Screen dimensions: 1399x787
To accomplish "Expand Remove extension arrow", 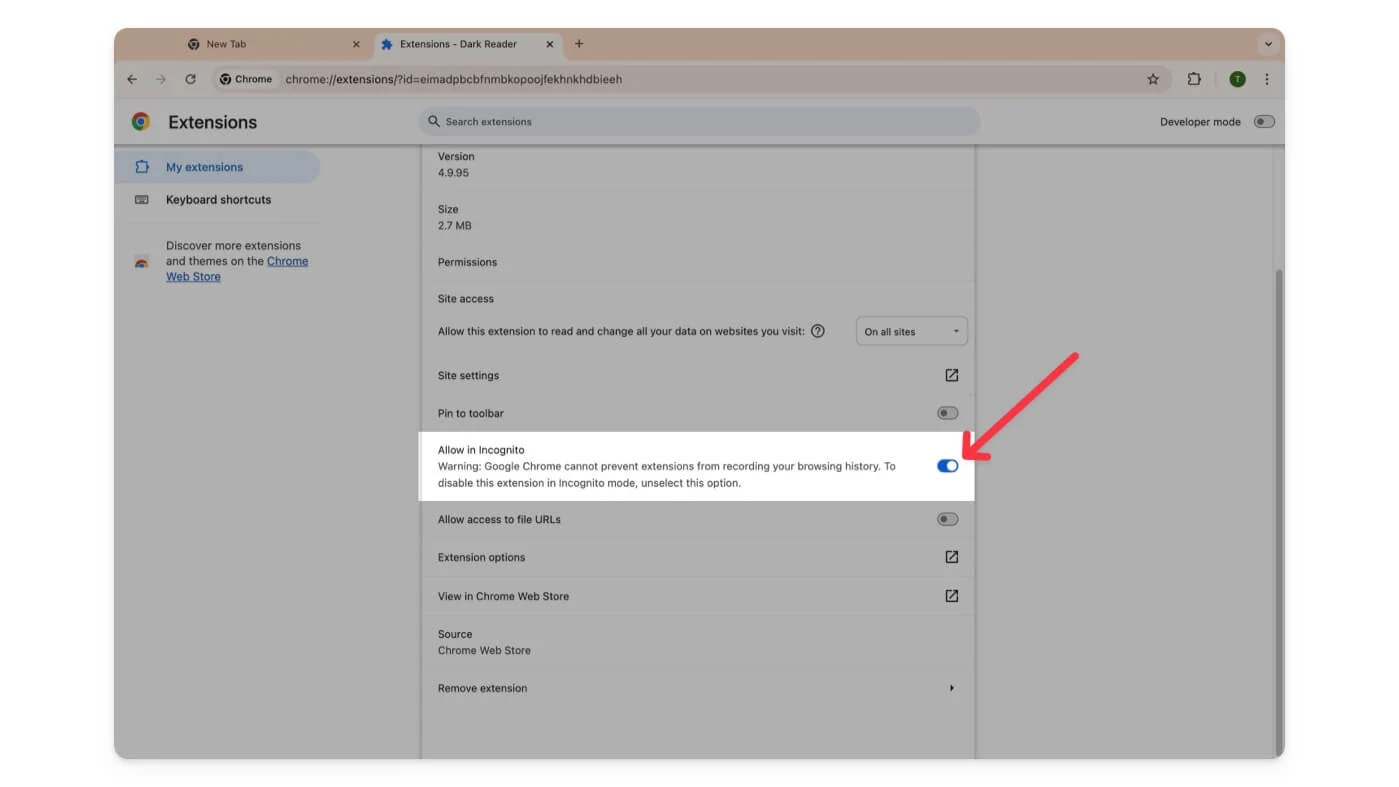I will (x=951, y=688).
